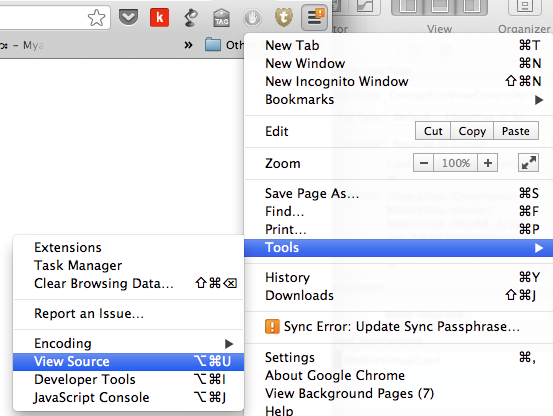The height and width of the screenshot is (416, 553).
Task: Click the bookmark star icon
Action: pyautogui.click(x=96, y=18)
